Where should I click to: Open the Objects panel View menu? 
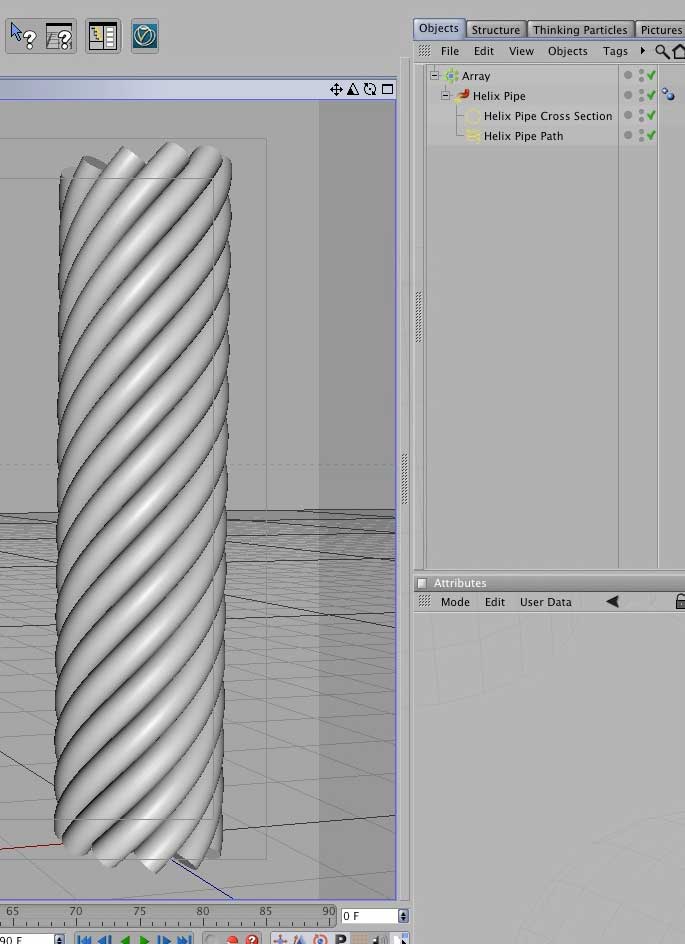click(521, 51)
